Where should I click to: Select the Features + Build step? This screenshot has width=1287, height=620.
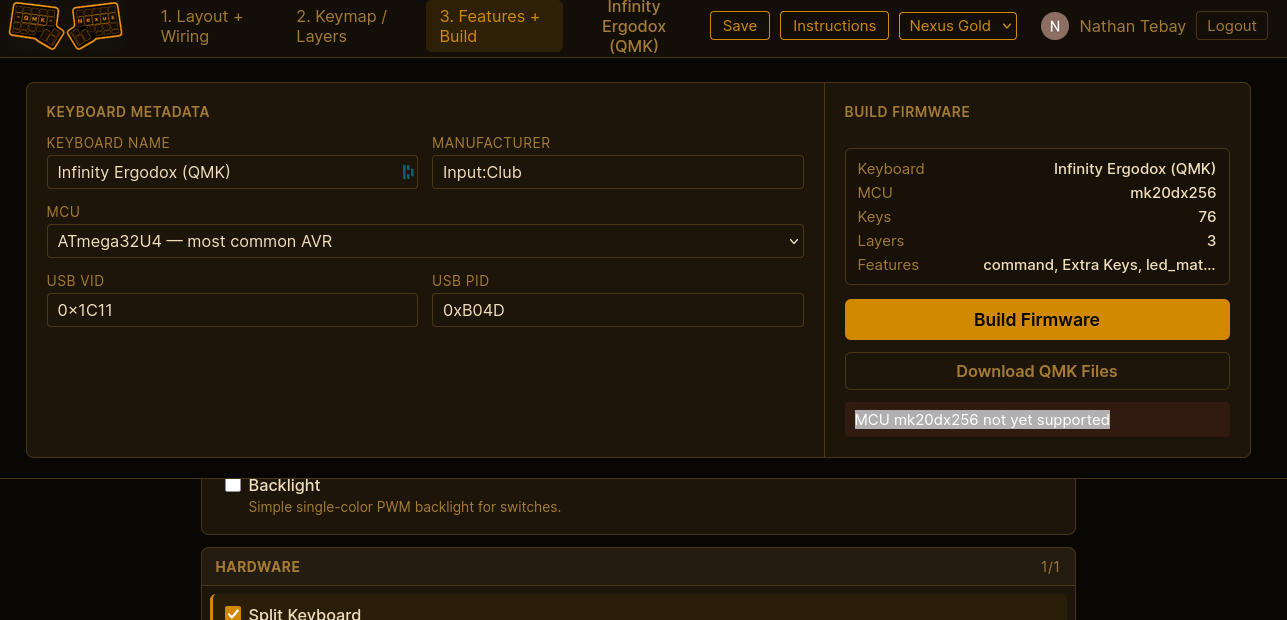494,26
